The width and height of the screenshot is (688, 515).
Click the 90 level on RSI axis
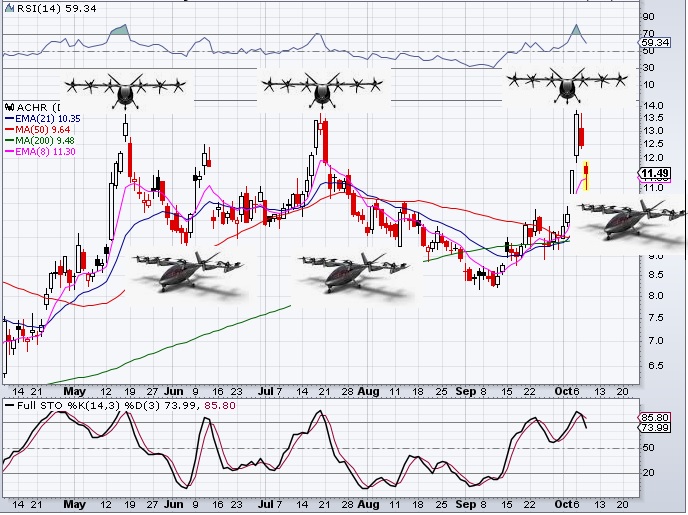click(649, 17)
